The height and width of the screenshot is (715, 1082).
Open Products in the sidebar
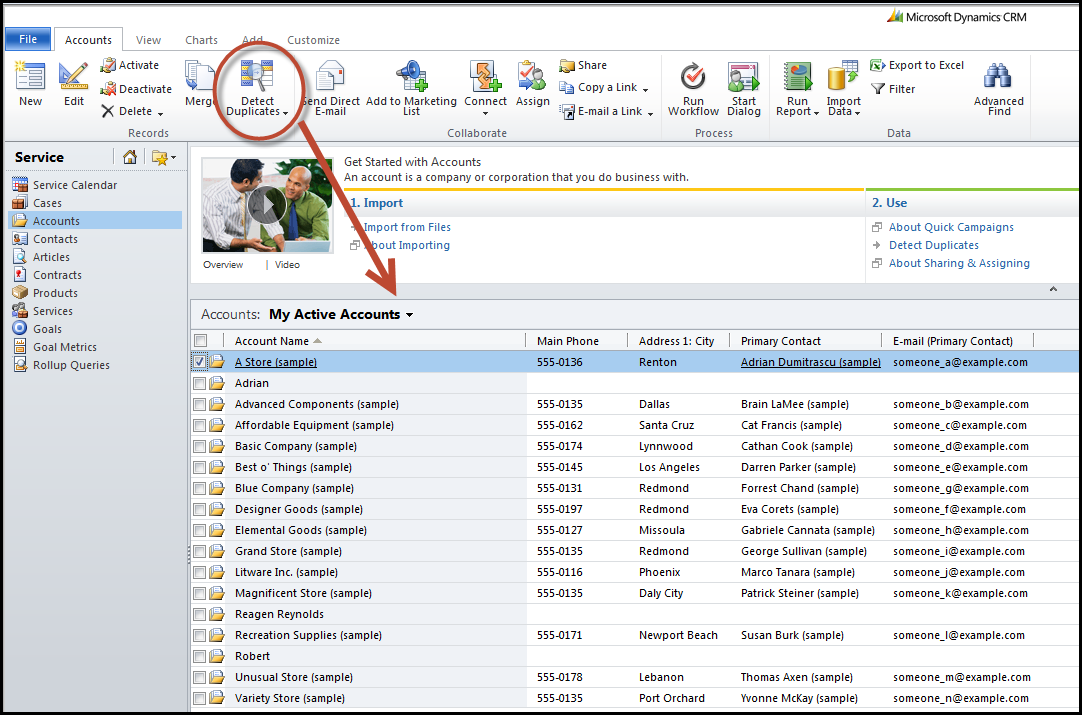(x=55, y=293)
